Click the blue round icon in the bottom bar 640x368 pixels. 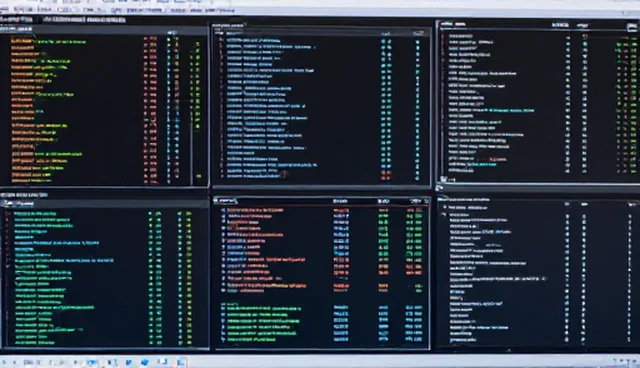[x=144, y=362]
